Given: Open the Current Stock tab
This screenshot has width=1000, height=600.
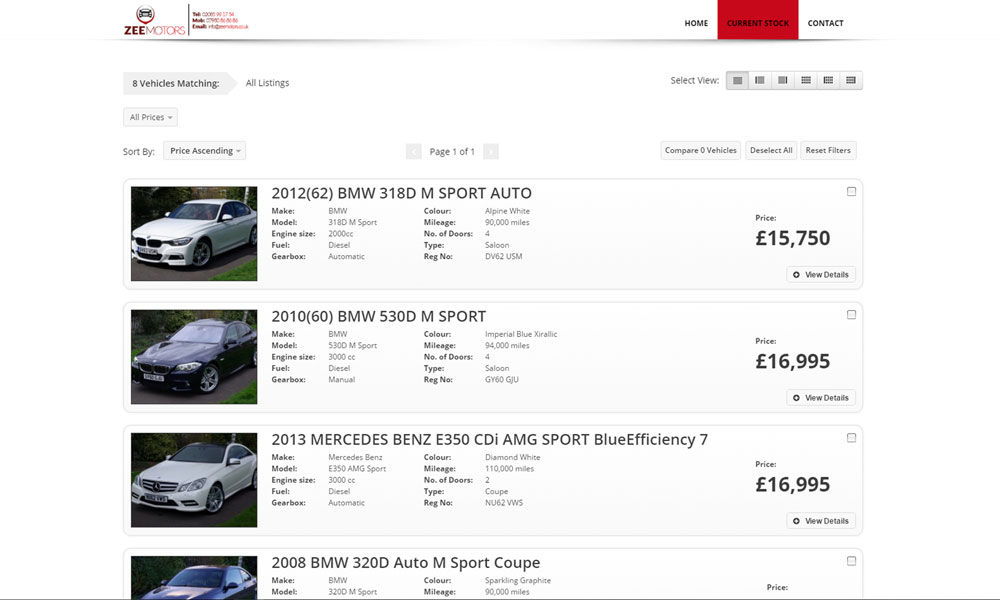Looking at the screenshot, I should (x=758, y=20).
